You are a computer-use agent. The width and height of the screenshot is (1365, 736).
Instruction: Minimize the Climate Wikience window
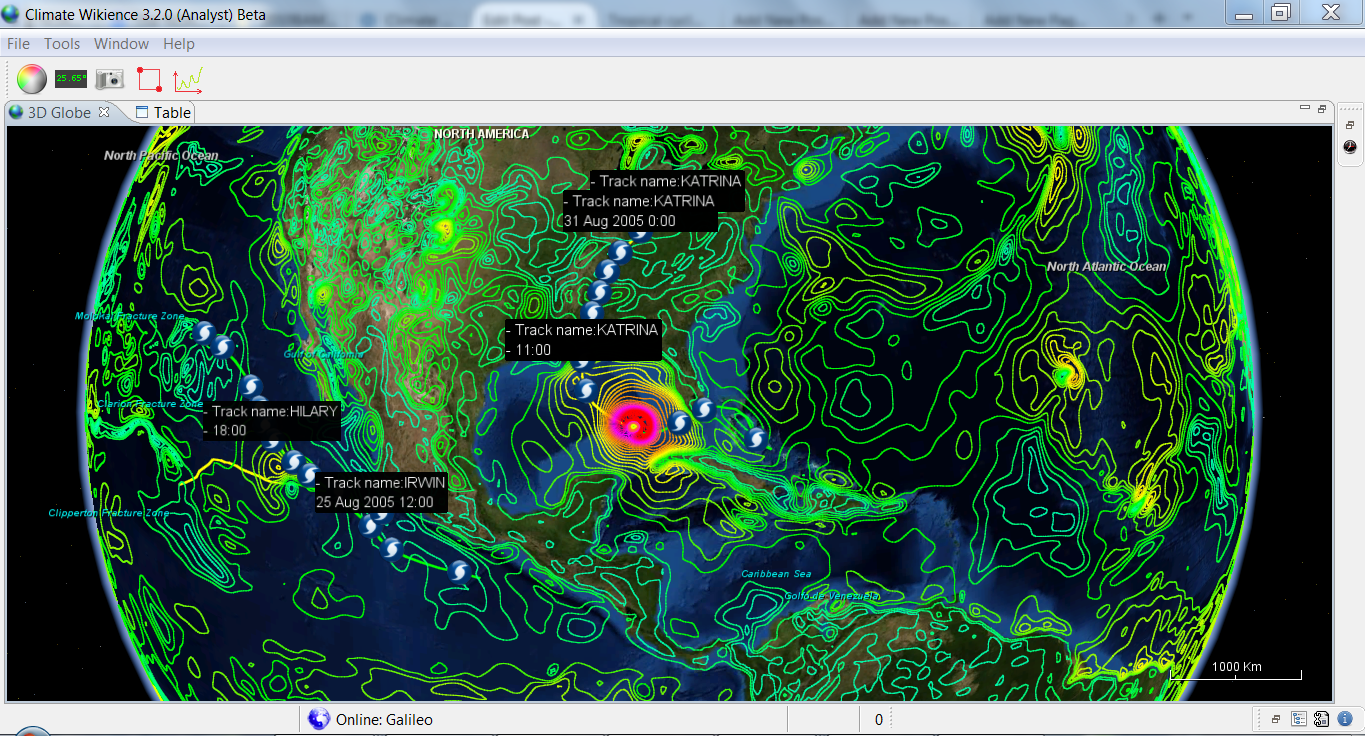[1244, 13]
